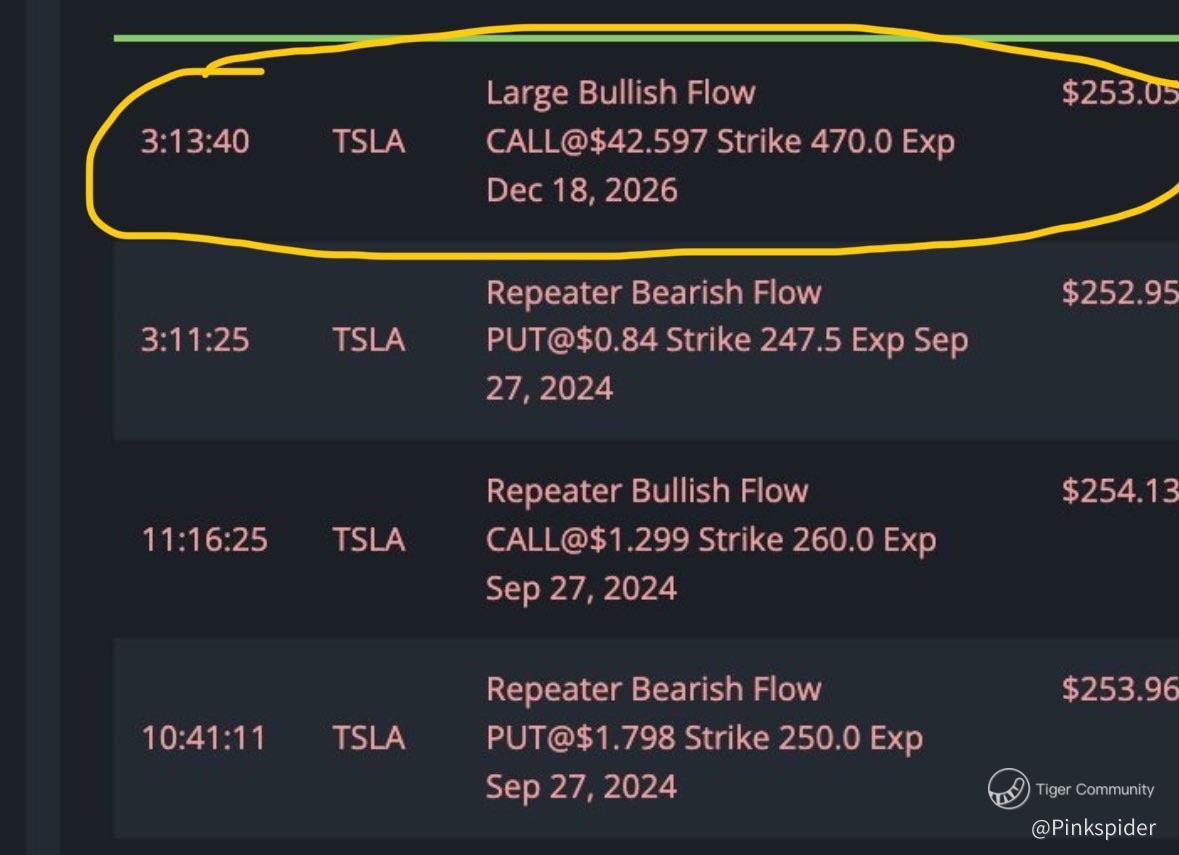1179x855 pixels.
Task: Click the Tiger Community logo icon
Action: (1008, 789)
